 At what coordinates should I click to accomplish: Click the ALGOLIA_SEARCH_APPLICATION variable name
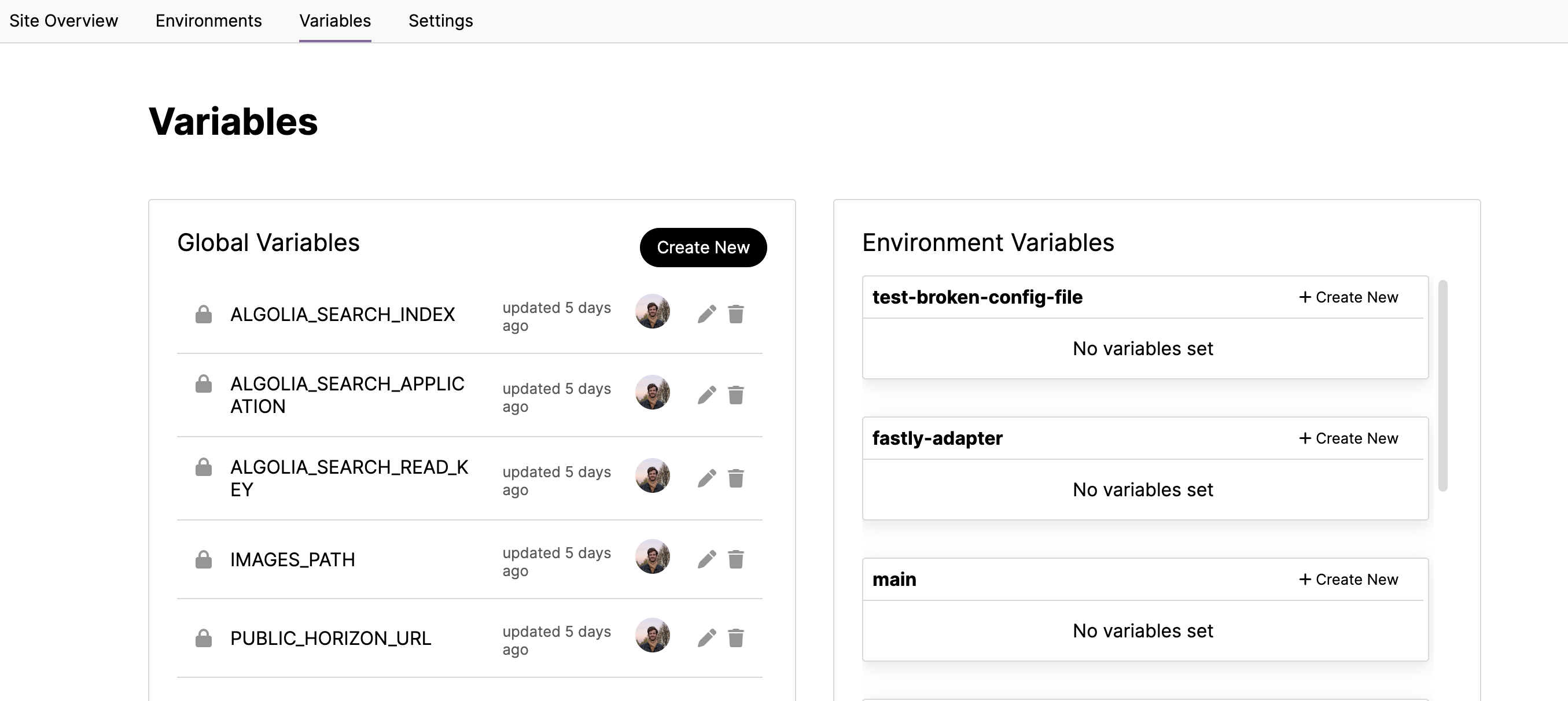pyautogui.click(x=348, y=395)
